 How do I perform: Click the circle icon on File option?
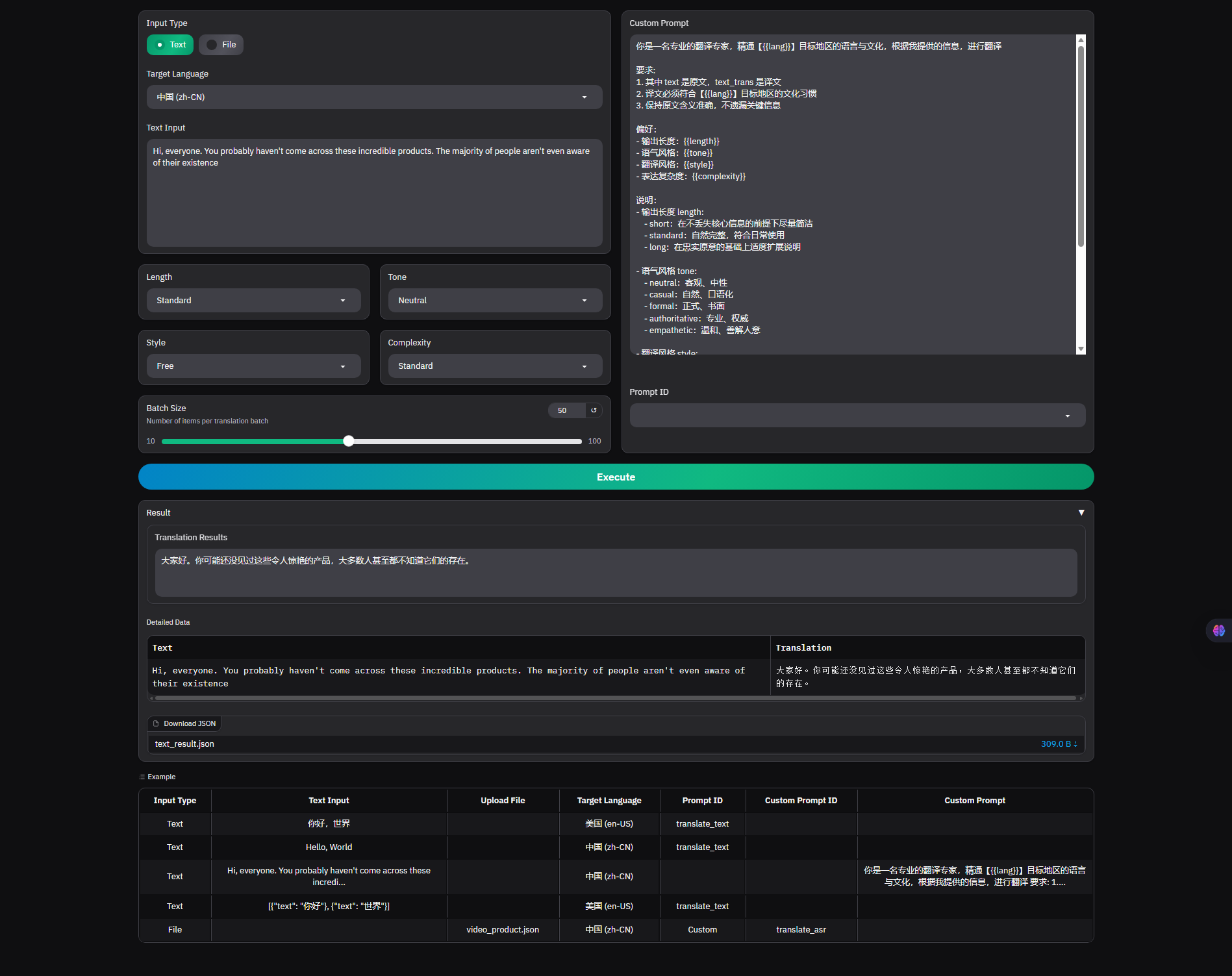[211, 45]
